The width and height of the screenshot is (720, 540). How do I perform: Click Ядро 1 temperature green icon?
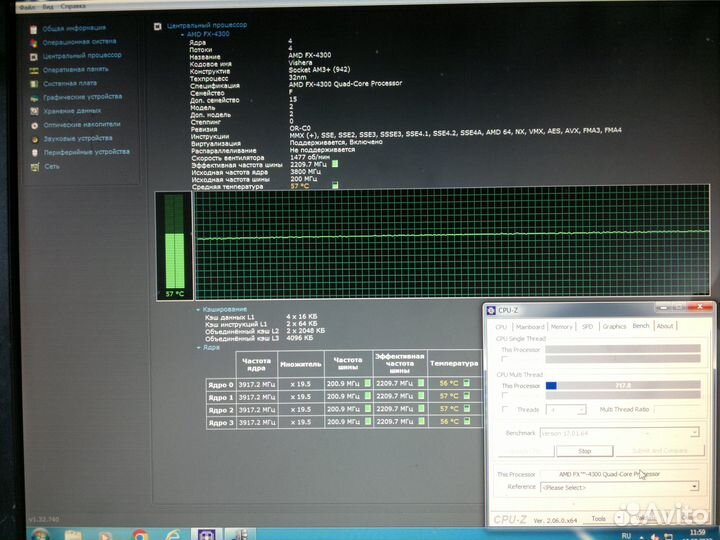pos(467,396)
